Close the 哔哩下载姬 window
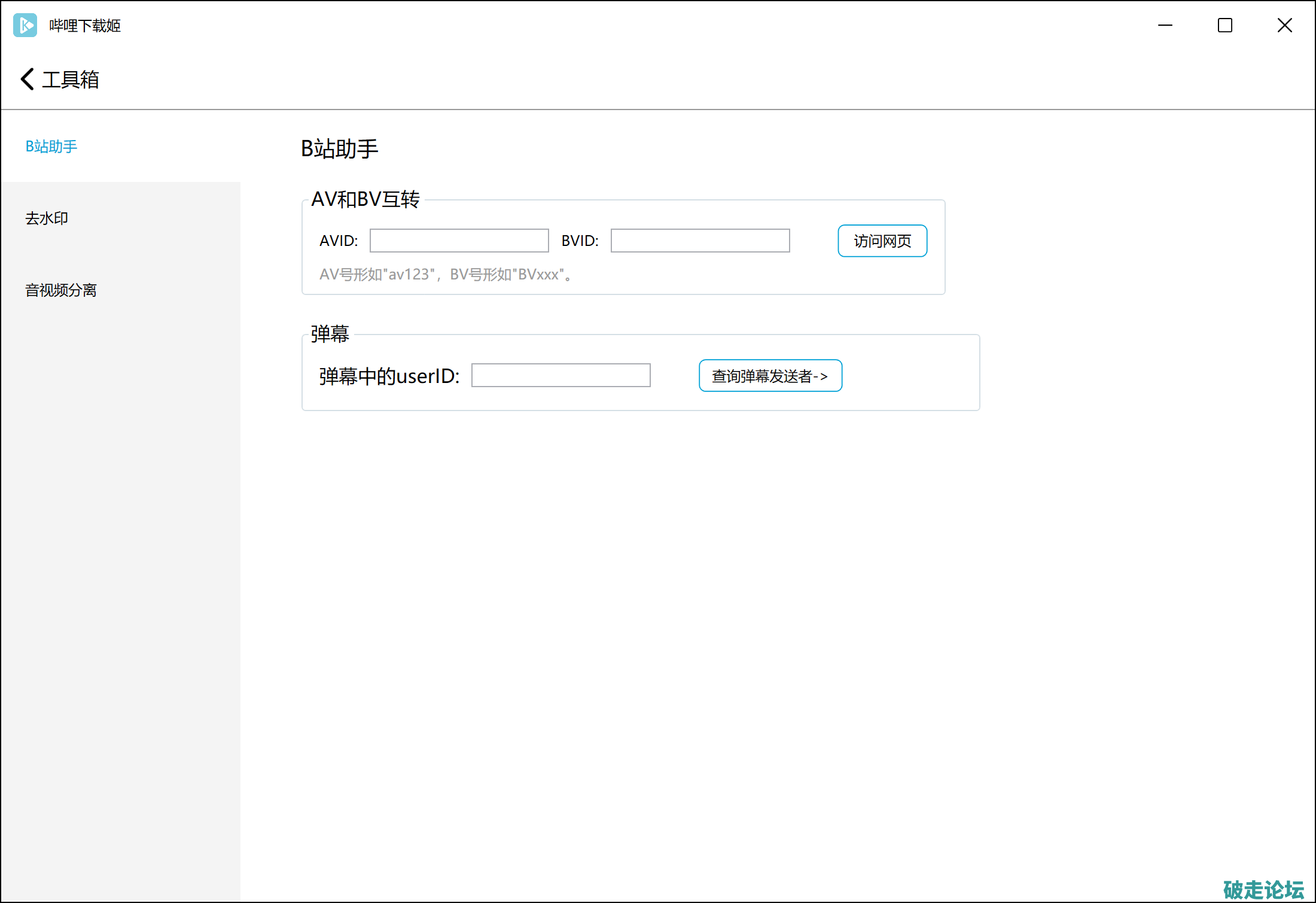This screenshot has width=1316, height=903. (1284, 25)
